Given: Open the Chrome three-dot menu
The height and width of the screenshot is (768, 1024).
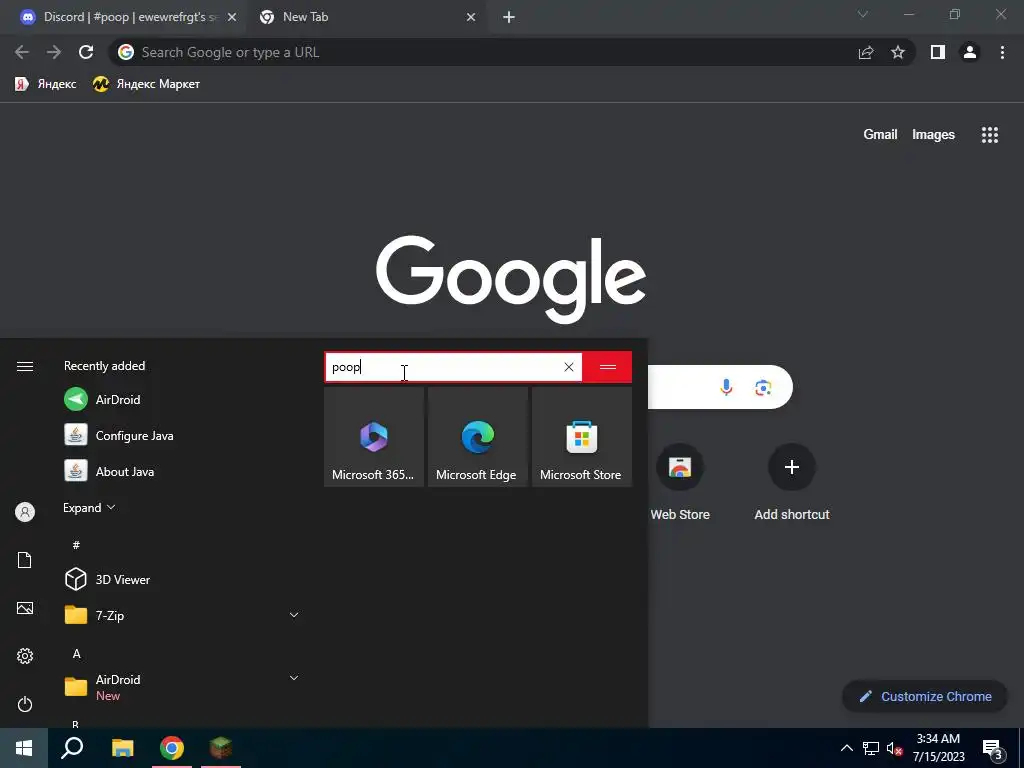Looking at the screenshot, I should (1002, 52).
